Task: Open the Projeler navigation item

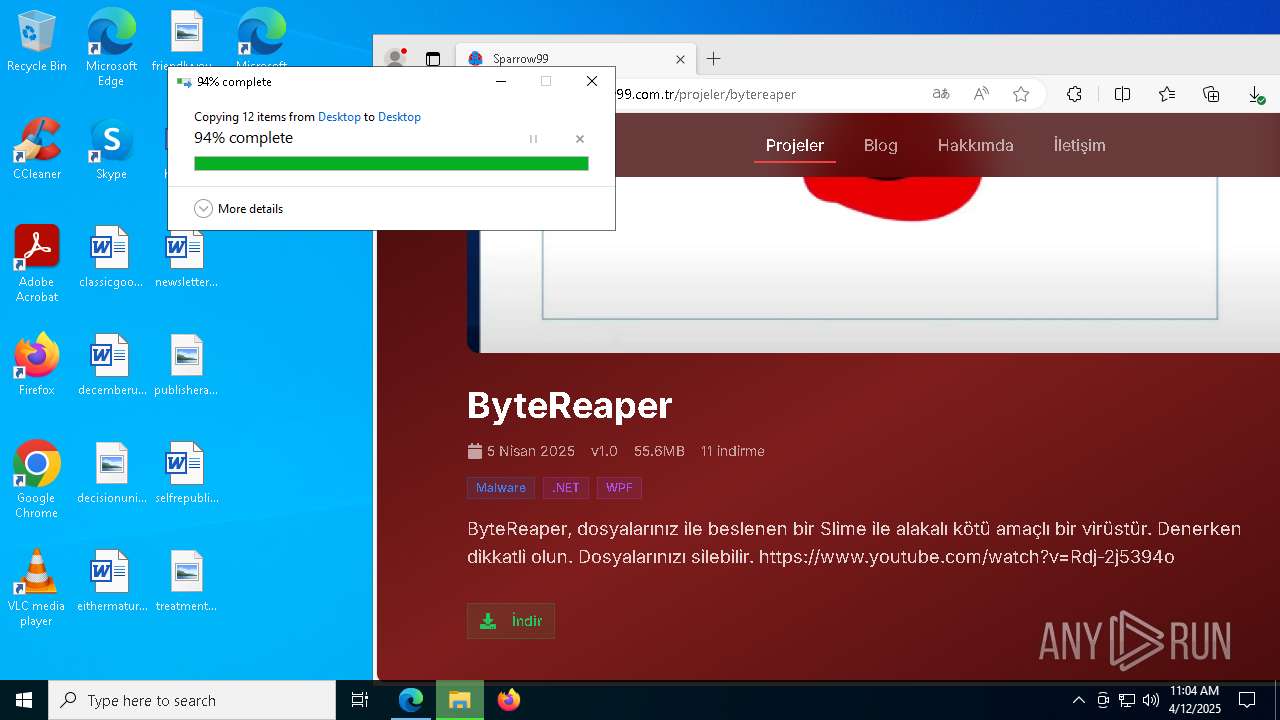Action: click(795, 145)
